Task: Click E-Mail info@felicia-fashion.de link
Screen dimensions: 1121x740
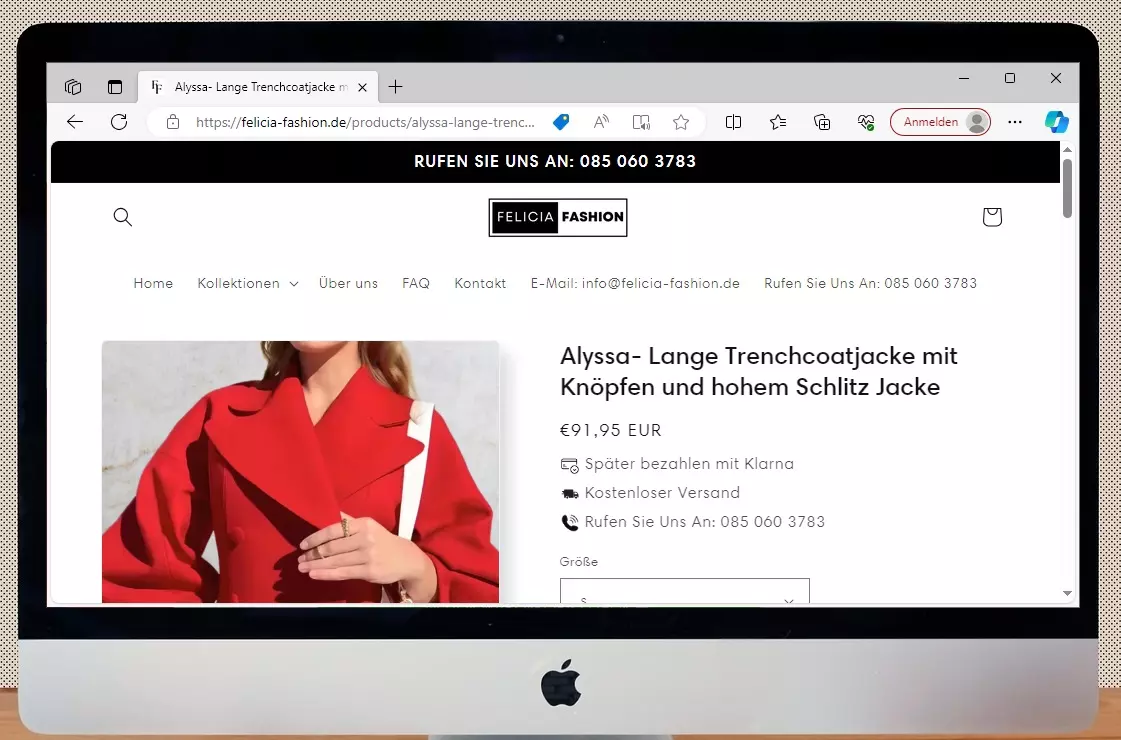Action: click(x=635, y=283)
